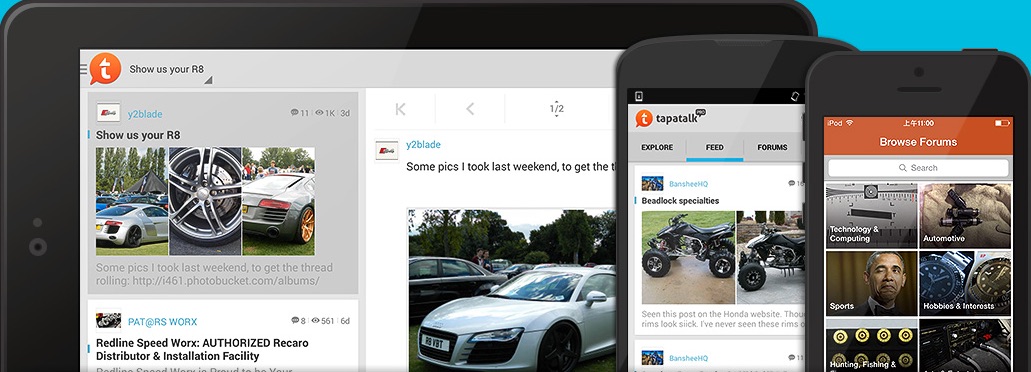Tap the Tapatalk logo on the Android phone
This screenshot has height=372, width=1031.
click(644, 118)
